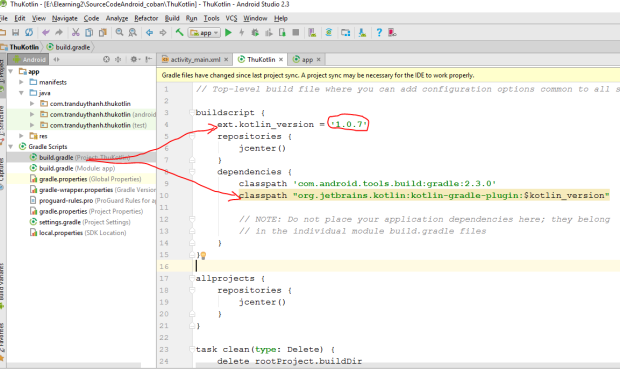Collapse the buildscript block fold marker
The image size is (620, 369).
pyautogui.click(x=192, y=113)
